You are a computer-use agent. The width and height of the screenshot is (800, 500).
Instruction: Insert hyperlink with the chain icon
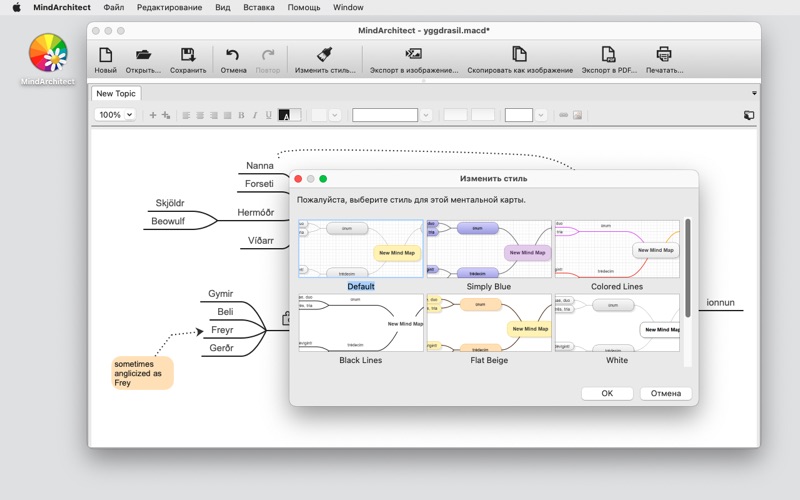tap(563, 115)
